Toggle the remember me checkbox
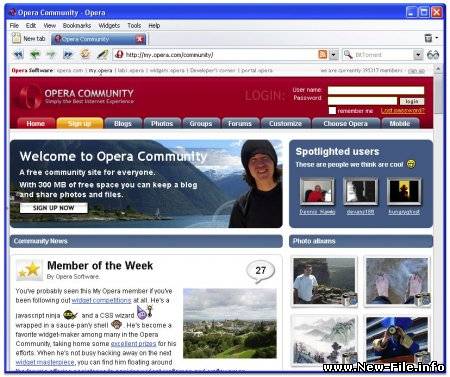The height and width of the screenshot is (377, 450). click(x=332, y=111)
